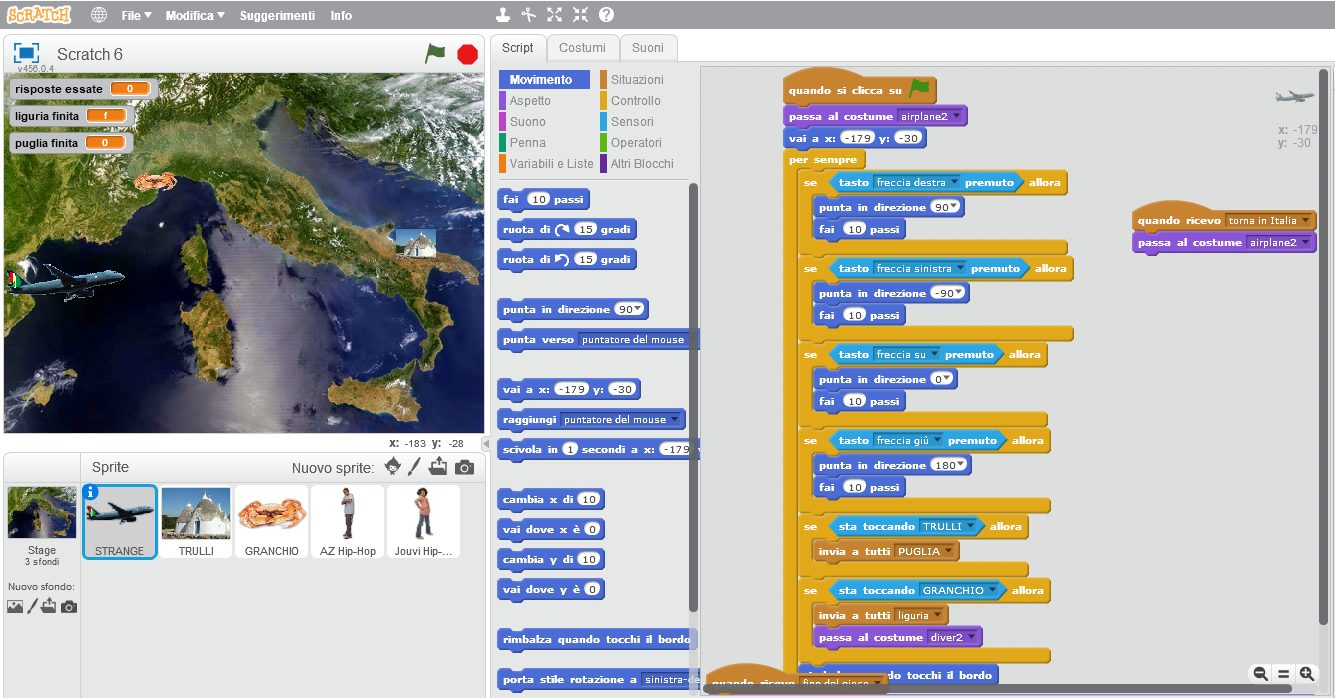Image resolution: width=1335 pixels, height=698 pixels.
Task: Click the globe language icon
Action: pyautogui.click(x=99, y=15)
